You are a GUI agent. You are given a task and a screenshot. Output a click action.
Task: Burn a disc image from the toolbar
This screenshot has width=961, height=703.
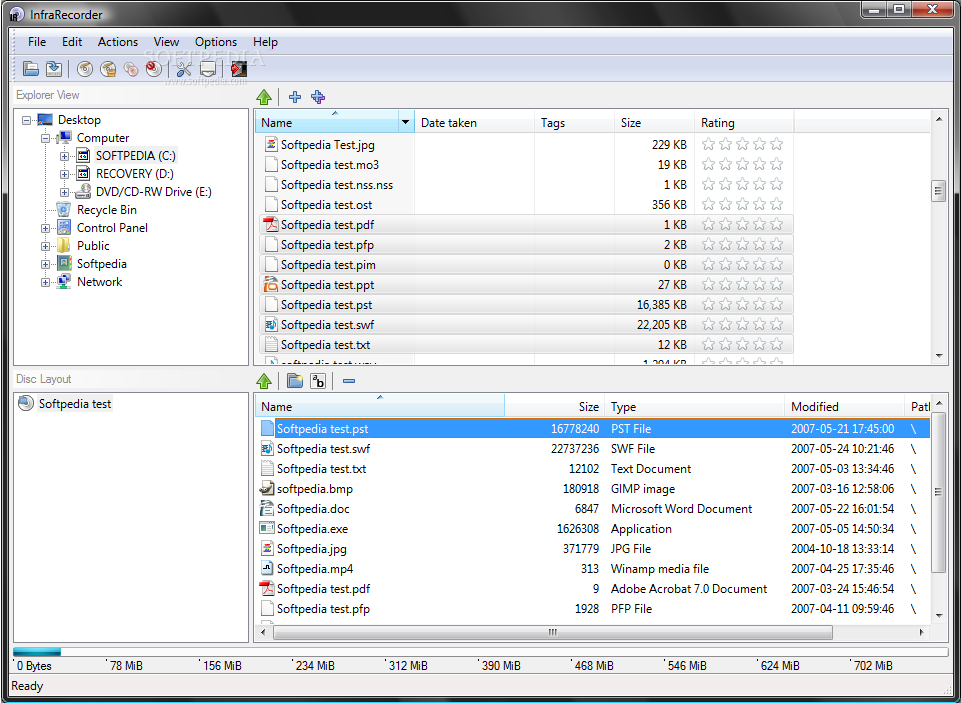point(108,69)
